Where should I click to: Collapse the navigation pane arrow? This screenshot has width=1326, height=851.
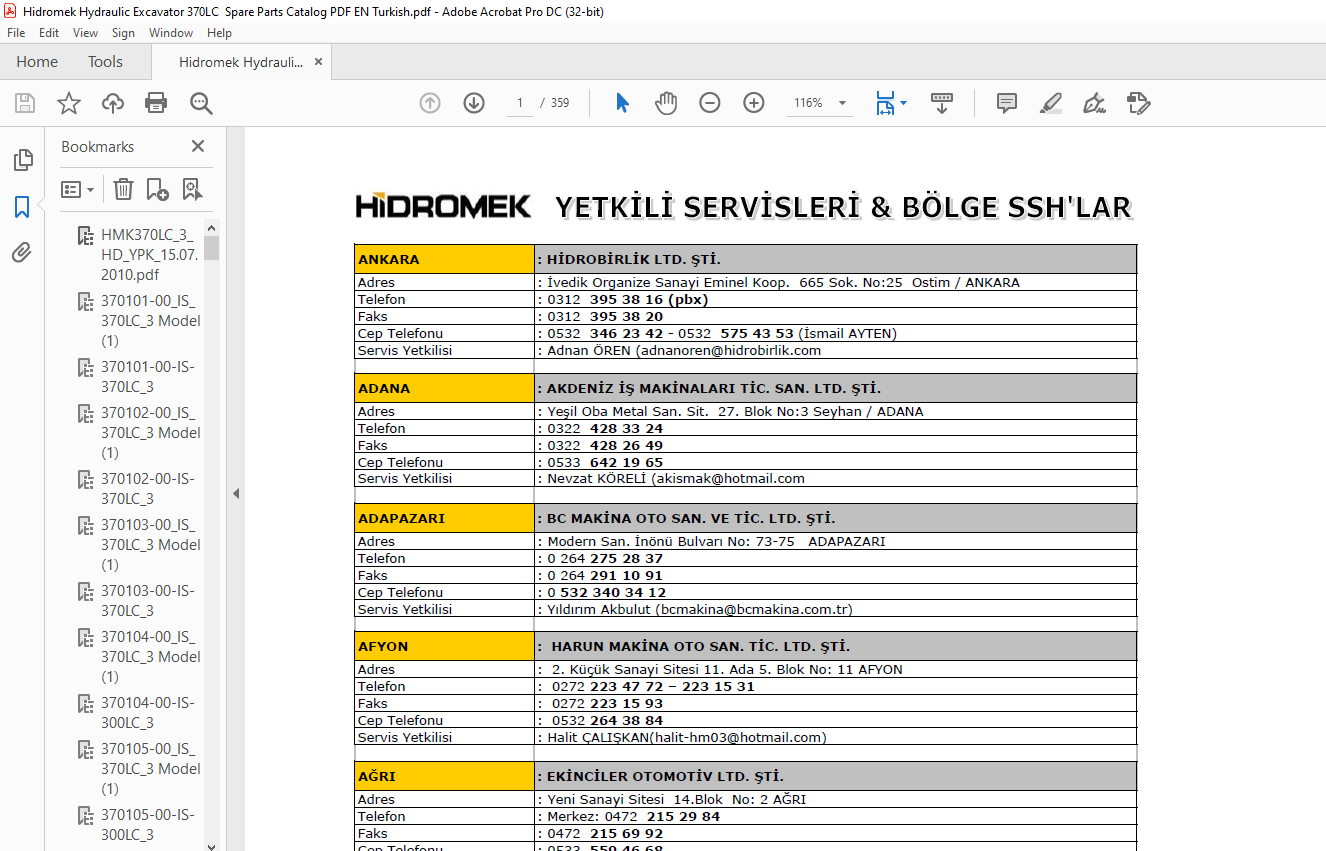tap(236, 493)
